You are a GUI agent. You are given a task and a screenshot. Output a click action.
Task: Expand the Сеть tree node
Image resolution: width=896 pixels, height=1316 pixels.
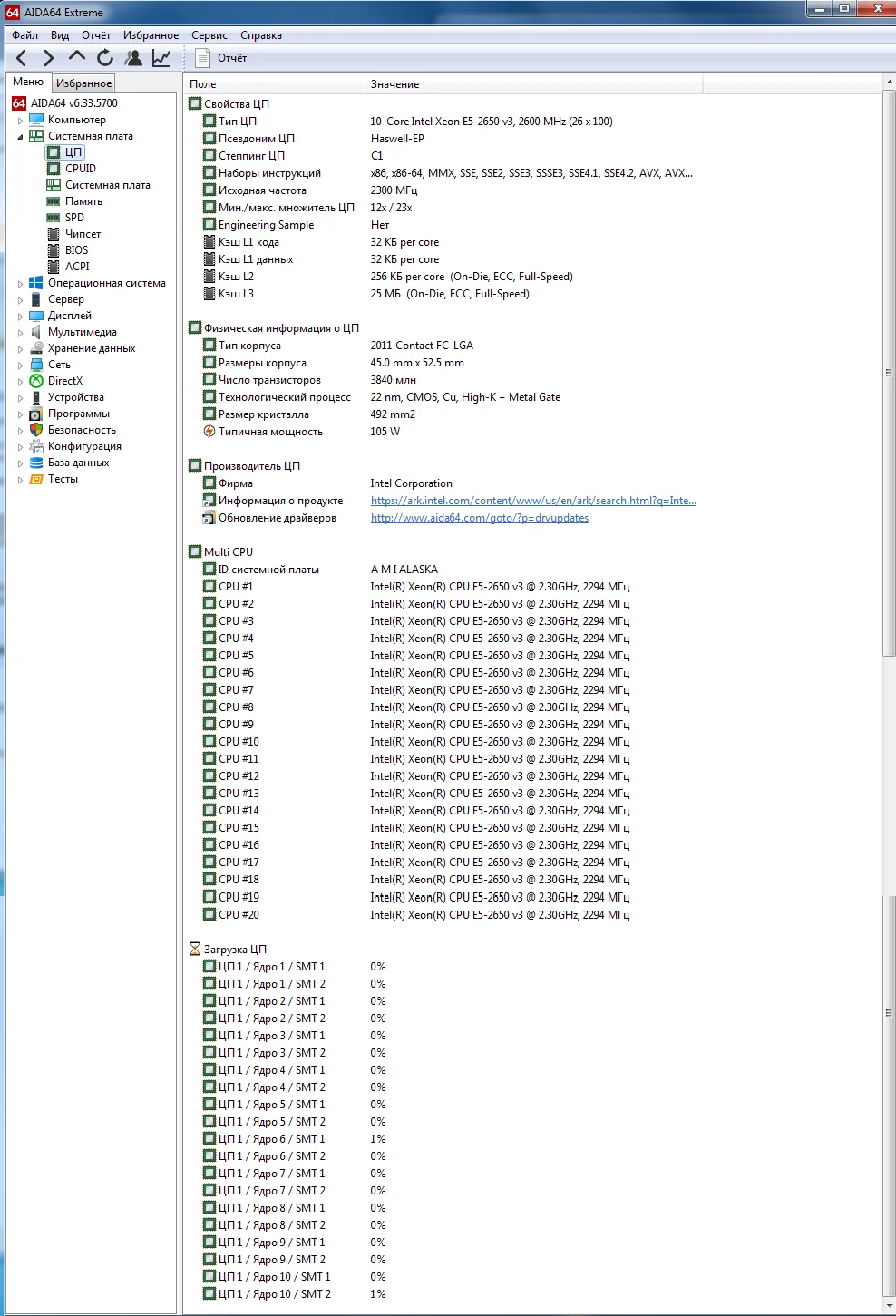pos(21,365)
